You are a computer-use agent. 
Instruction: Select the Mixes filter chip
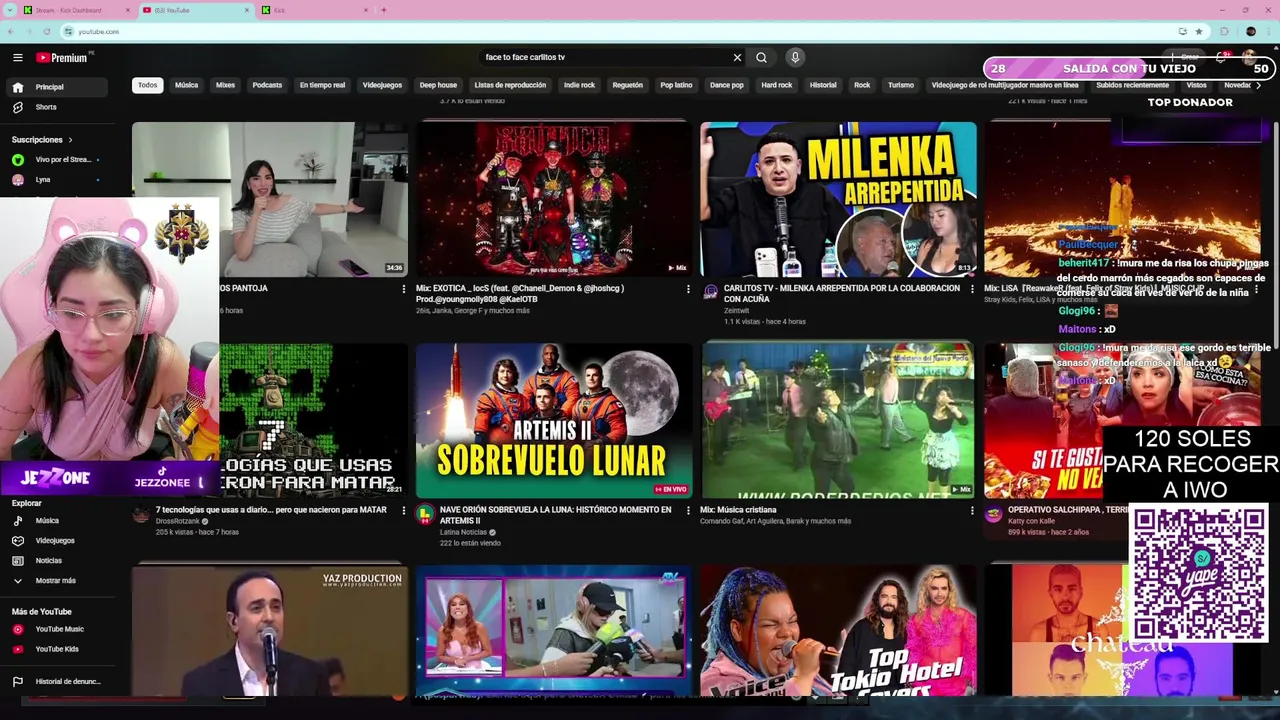point(226,85)
